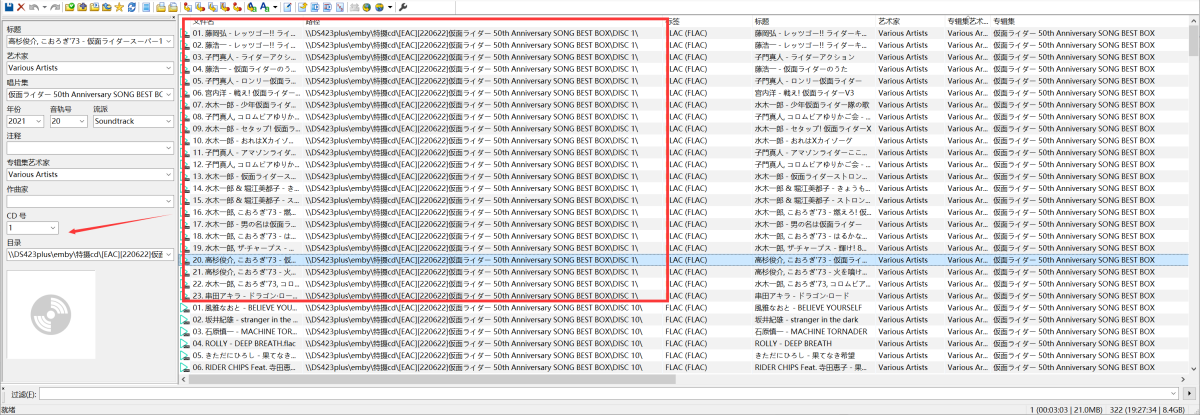The height and width of the screenshot is (415, 1200).
Task: Open web tag sources globe icon
Action: (x=380, y=7)
